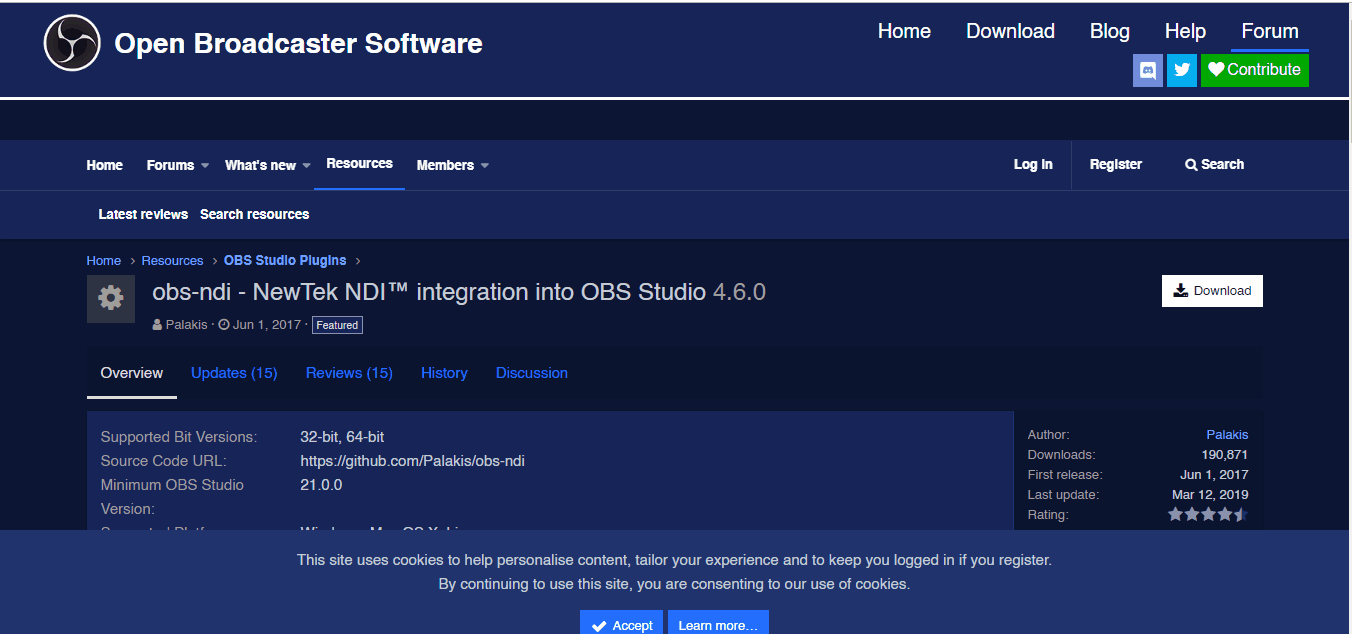1352x634 pixels.
Task: Open the Forums navigation item
Action: 170,165
